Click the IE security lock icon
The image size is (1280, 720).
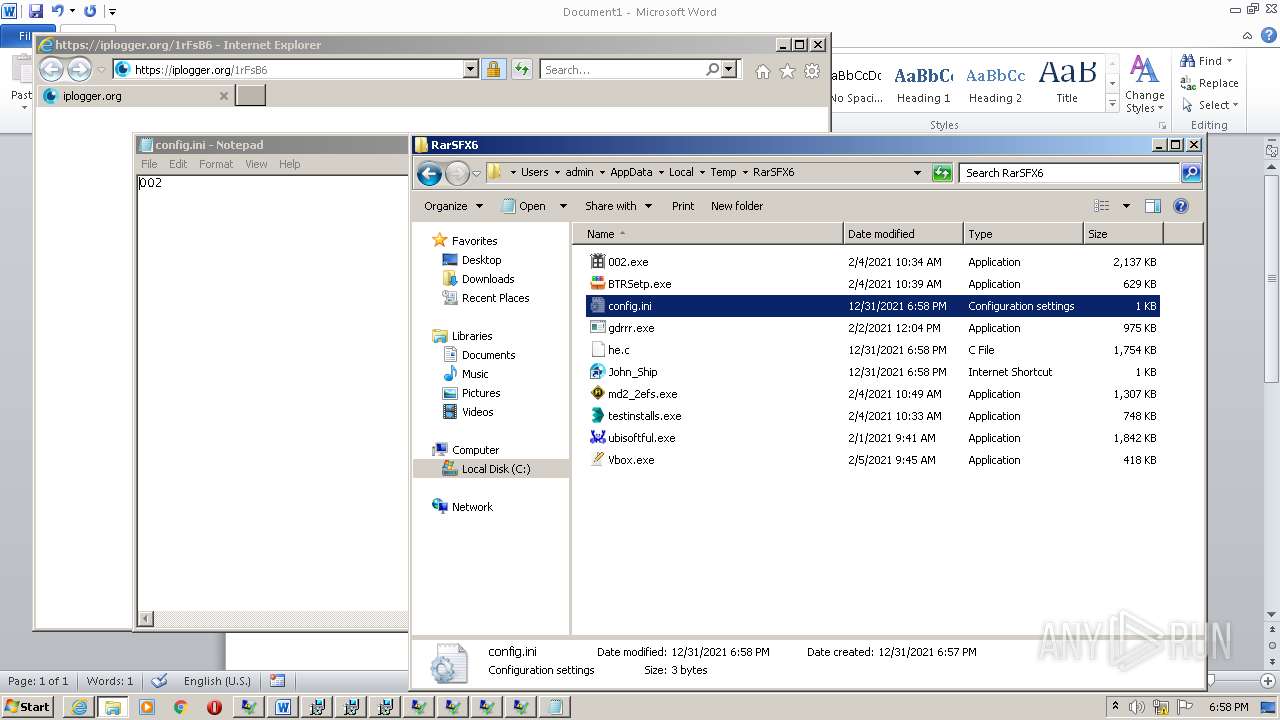tap(493, 69)
